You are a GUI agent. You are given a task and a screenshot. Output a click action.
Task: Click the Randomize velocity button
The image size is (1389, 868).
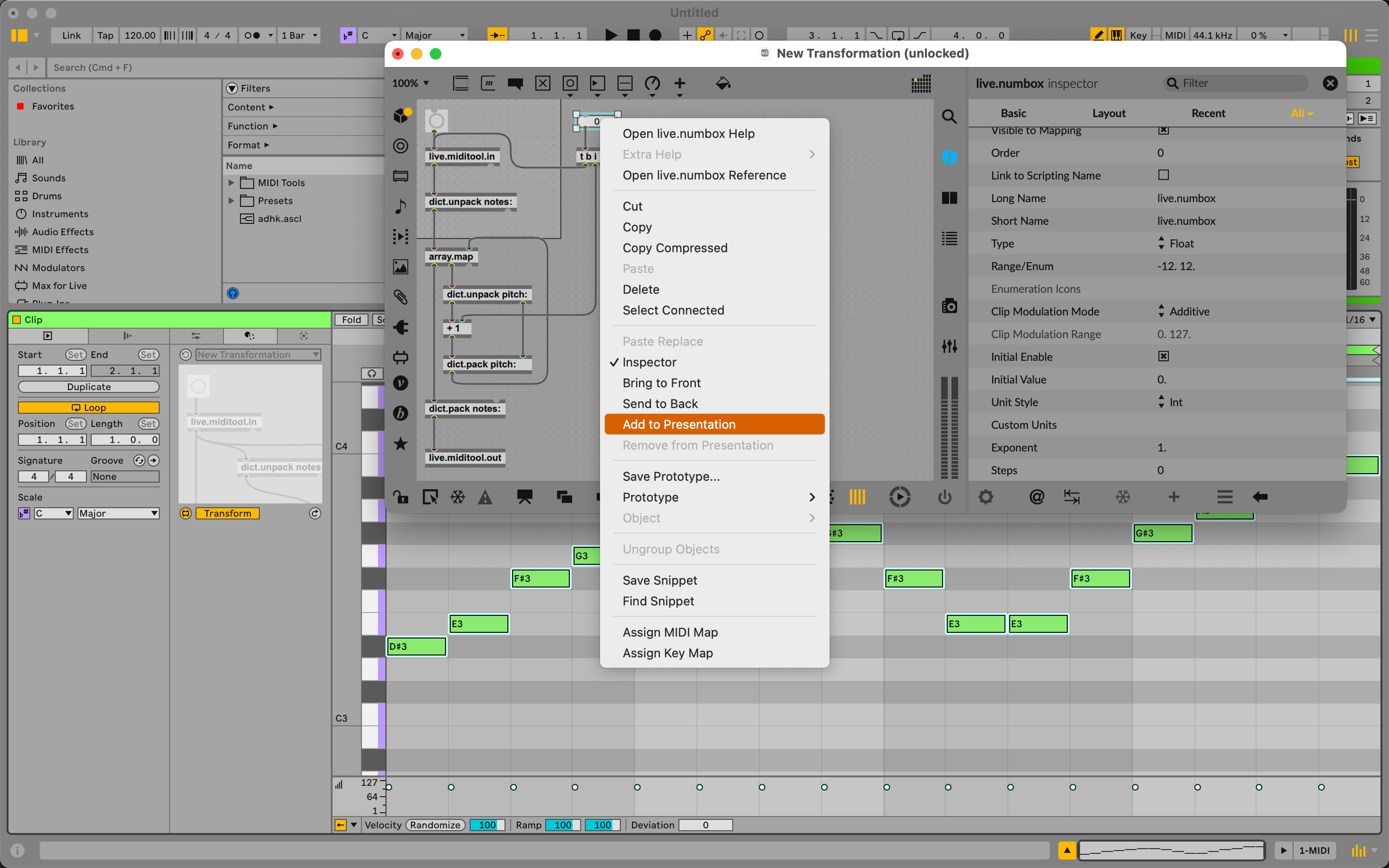[435, 825]
